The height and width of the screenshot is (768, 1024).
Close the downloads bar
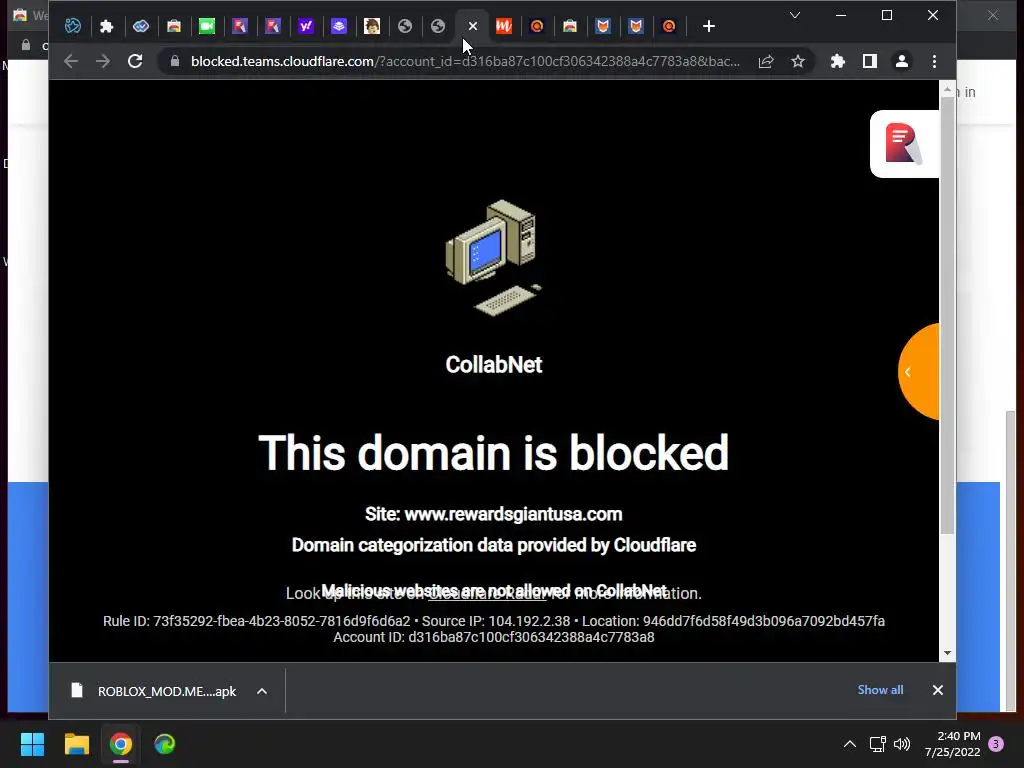[x=938, y=690]
